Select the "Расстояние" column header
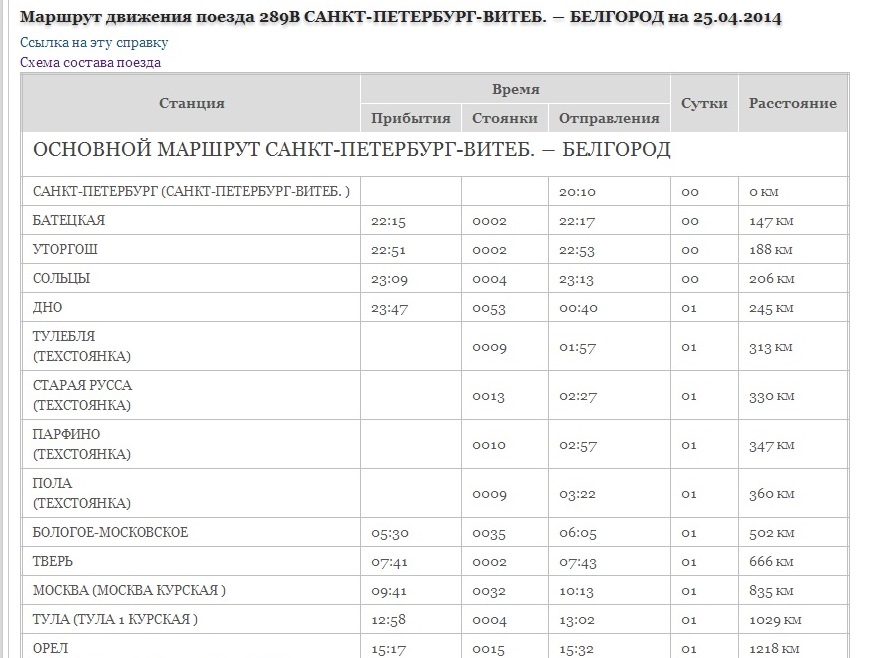Viewport: 874px width, 658px height. coord(792,103)
